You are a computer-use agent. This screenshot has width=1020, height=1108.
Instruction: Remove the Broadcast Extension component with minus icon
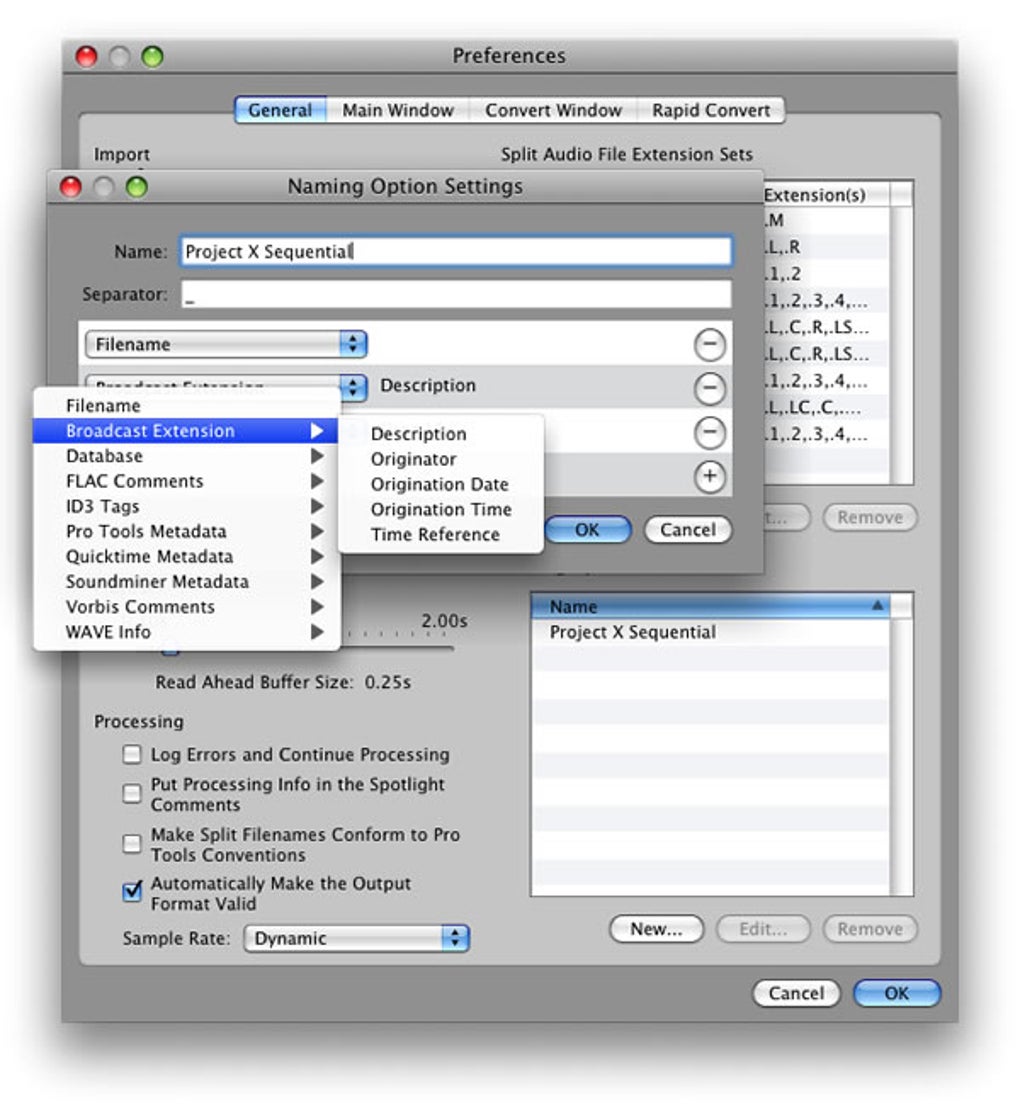(x=709, y=388)
